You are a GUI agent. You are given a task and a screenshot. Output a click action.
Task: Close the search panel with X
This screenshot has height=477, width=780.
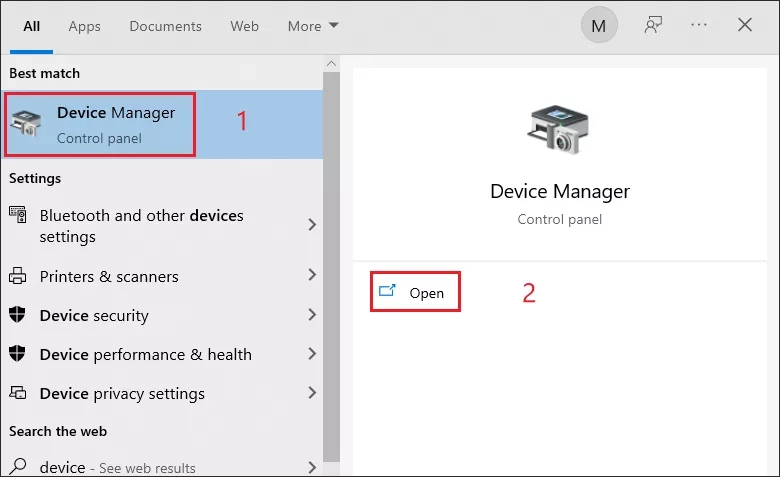(745, 25)
